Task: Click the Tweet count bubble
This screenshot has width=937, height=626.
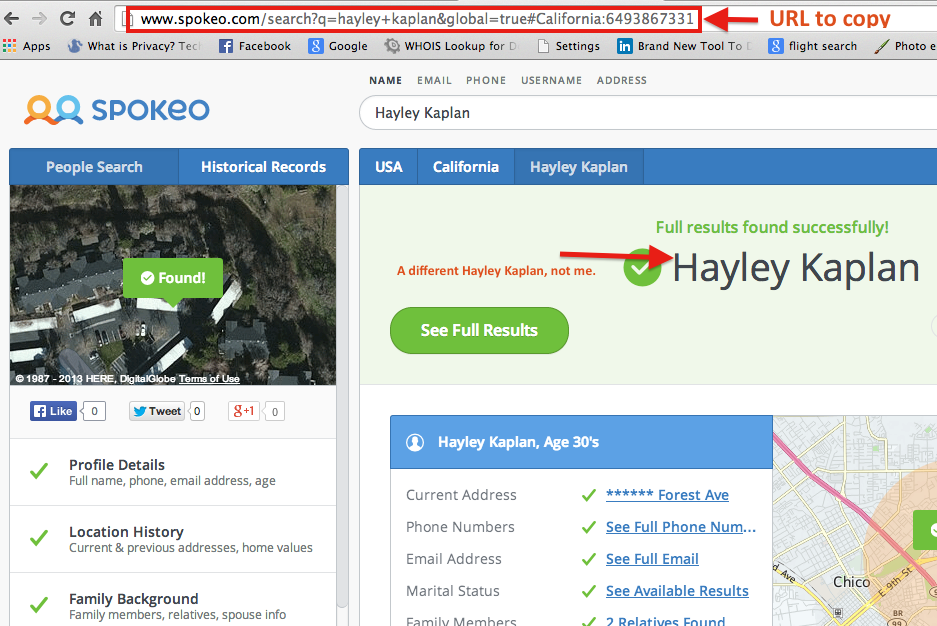Action: [197, 411]
